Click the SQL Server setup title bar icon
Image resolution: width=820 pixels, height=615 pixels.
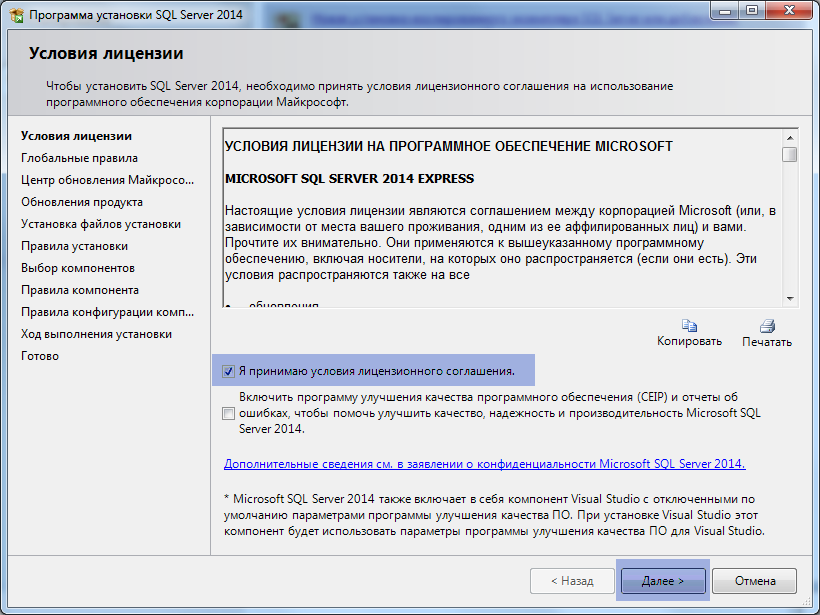(x=17, y=15)
